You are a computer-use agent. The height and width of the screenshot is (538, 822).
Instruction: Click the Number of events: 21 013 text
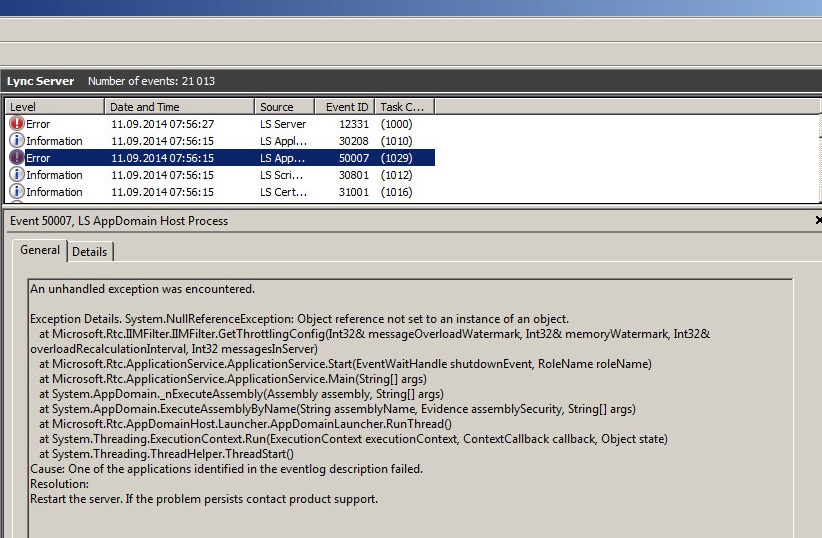(152, 81)
